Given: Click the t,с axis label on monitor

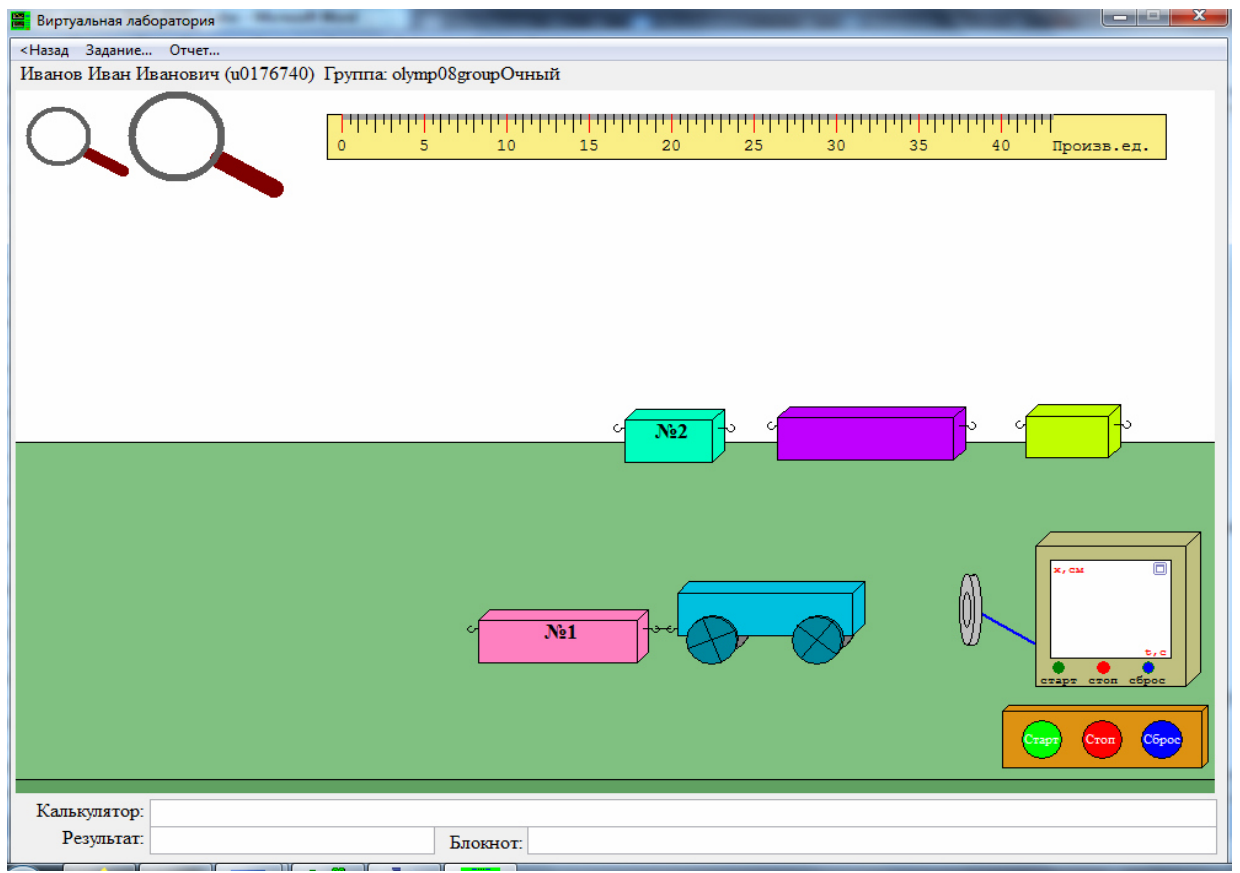Looking at the screenshot, I should 1155,652.
